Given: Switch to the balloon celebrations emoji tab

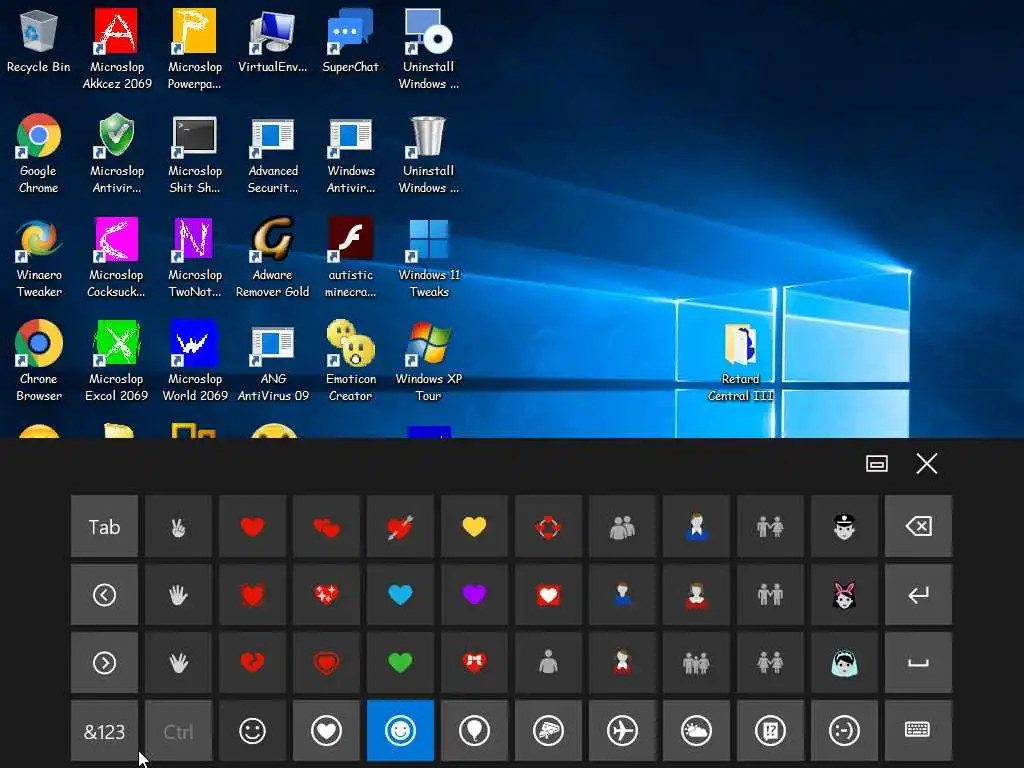Looking at the screenshot, I should pyautogui.click(x=474, y=731).
